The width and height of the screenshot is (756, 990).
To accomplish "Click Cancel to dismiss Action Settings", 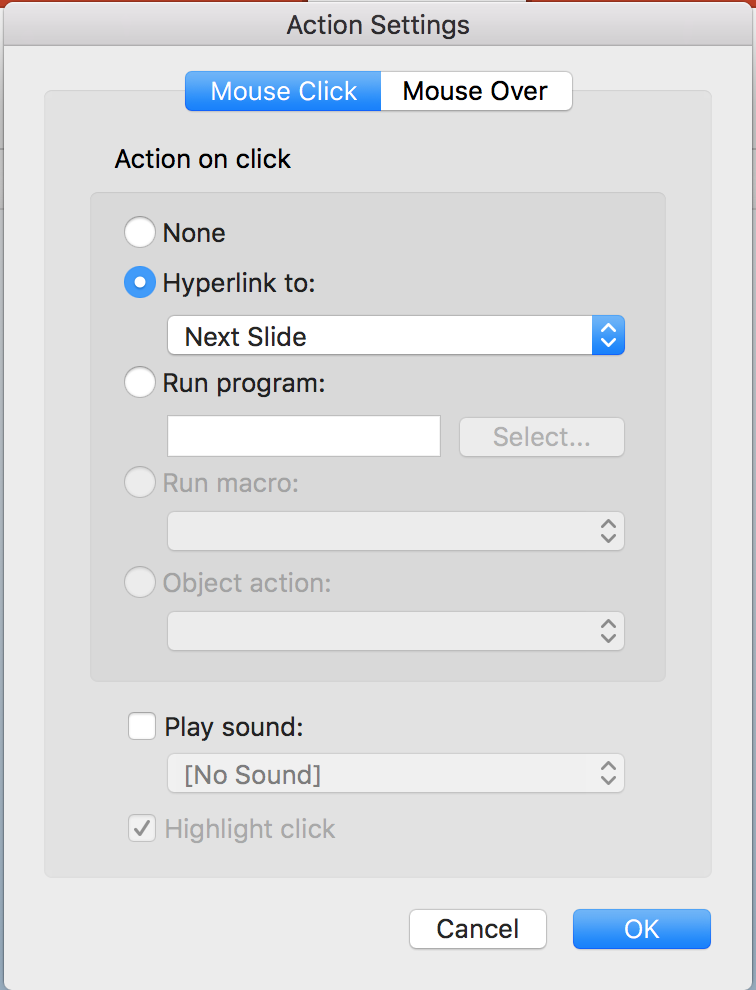I will pyautogui.click(x=477, y=929).
